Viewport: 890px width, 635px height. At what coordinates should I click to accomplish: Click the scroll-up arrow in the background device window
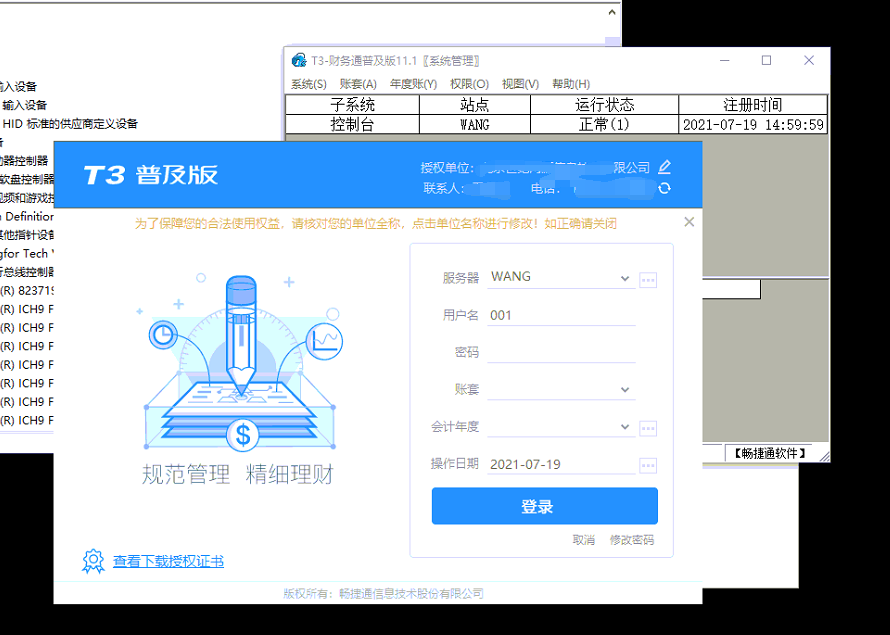tap(612, 12)
